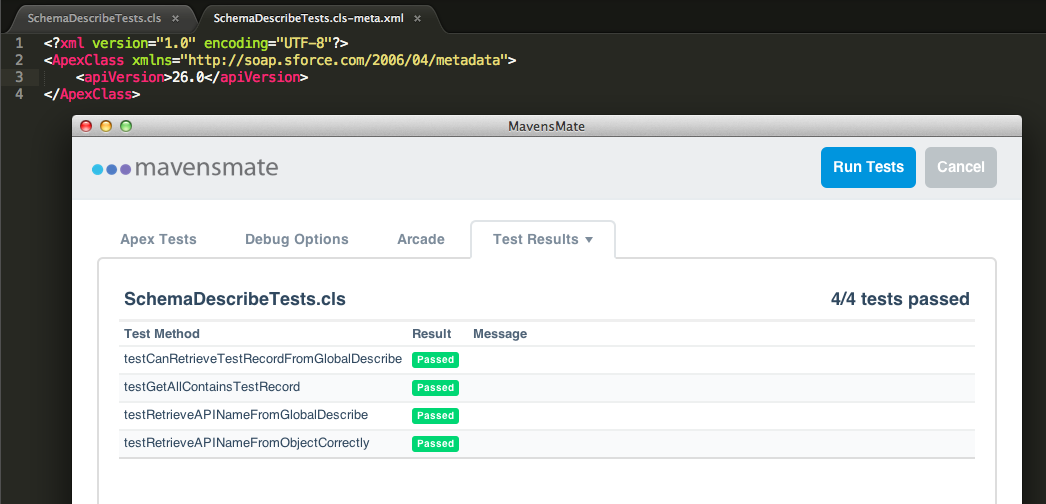
Task: Close the SchemaDescribeTests.cls editor tab
Action: pos(175,19)
